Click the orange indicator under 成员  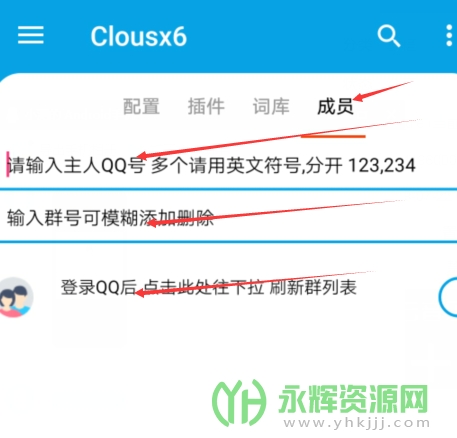pyautogui.click(x=333, y=136)
